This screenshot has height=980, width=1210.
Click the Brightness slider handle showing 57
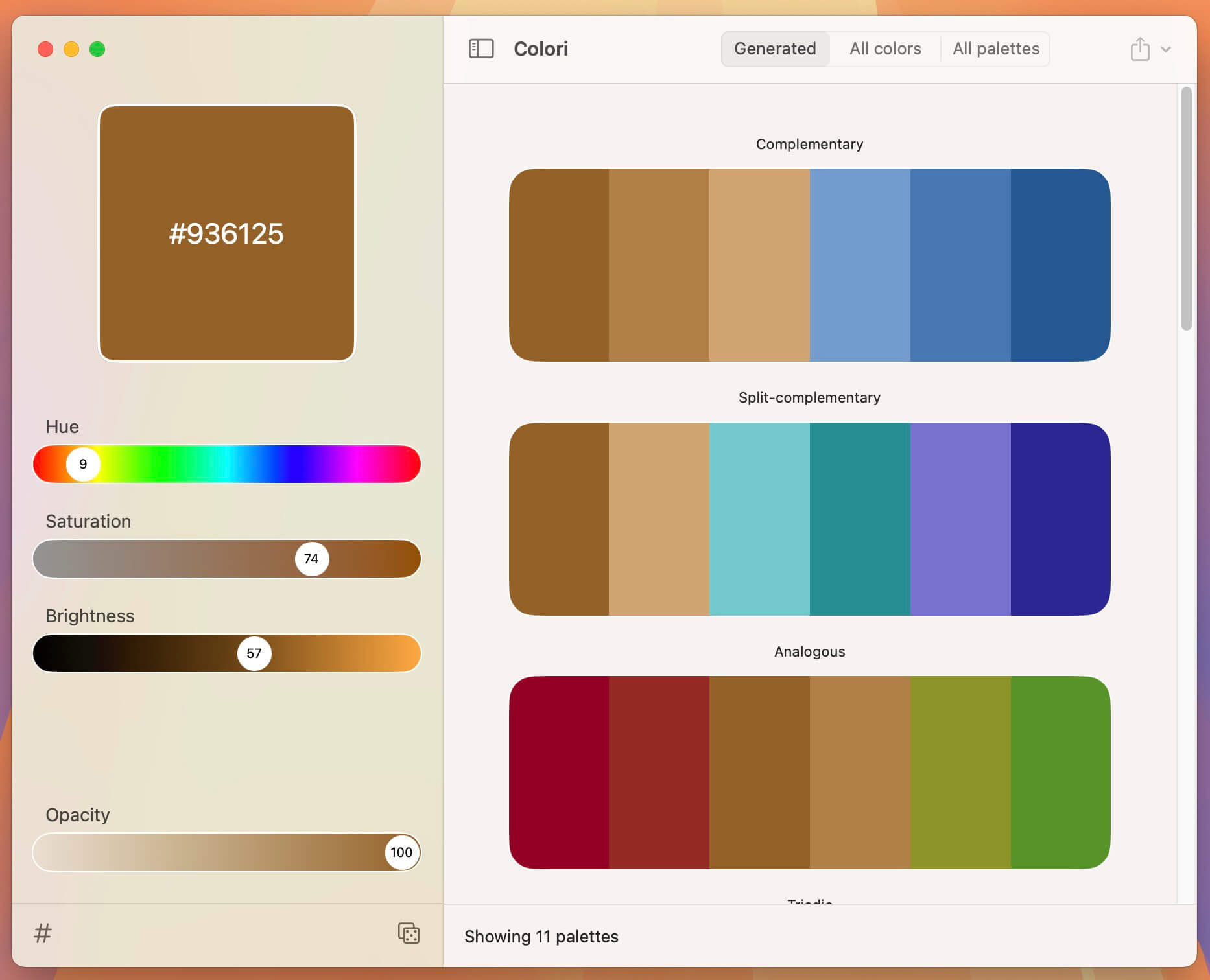255,653
